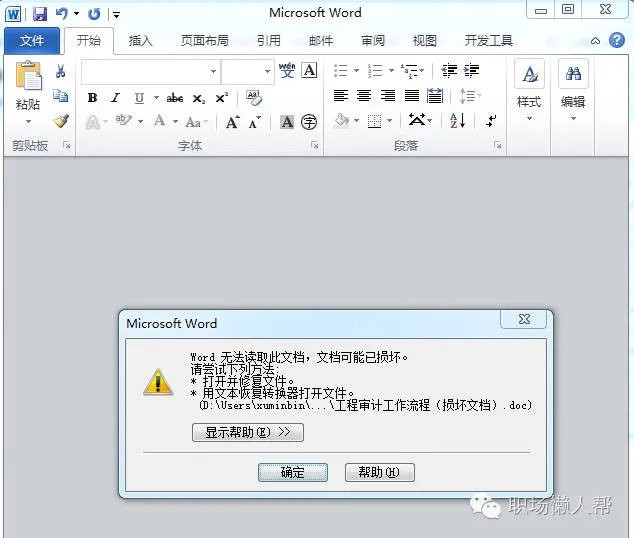Toggle Italic formatting
This screenshot has height=538, width=634.
(116, 98)
